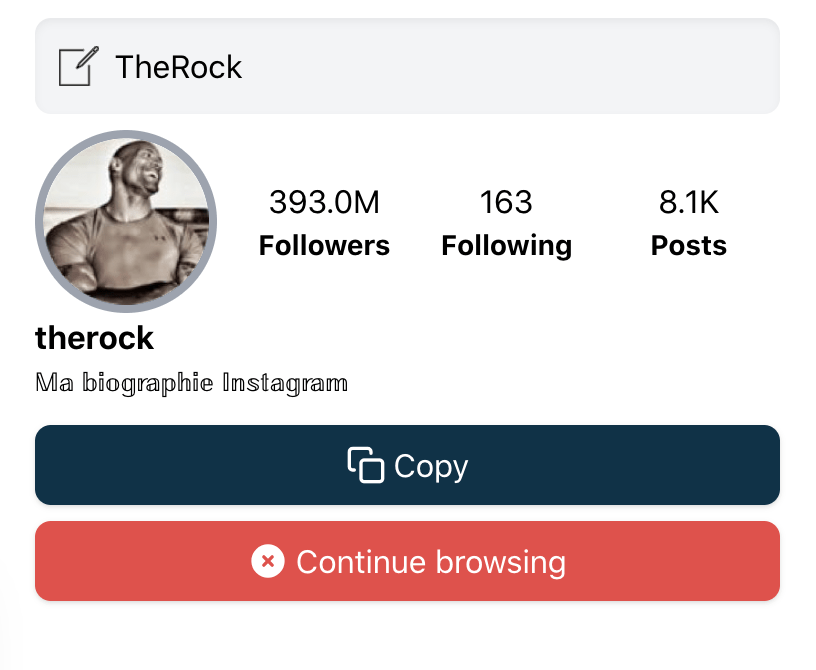Click the bold therock username
This screenshot has height=670, width=816.
click(94, 338)
